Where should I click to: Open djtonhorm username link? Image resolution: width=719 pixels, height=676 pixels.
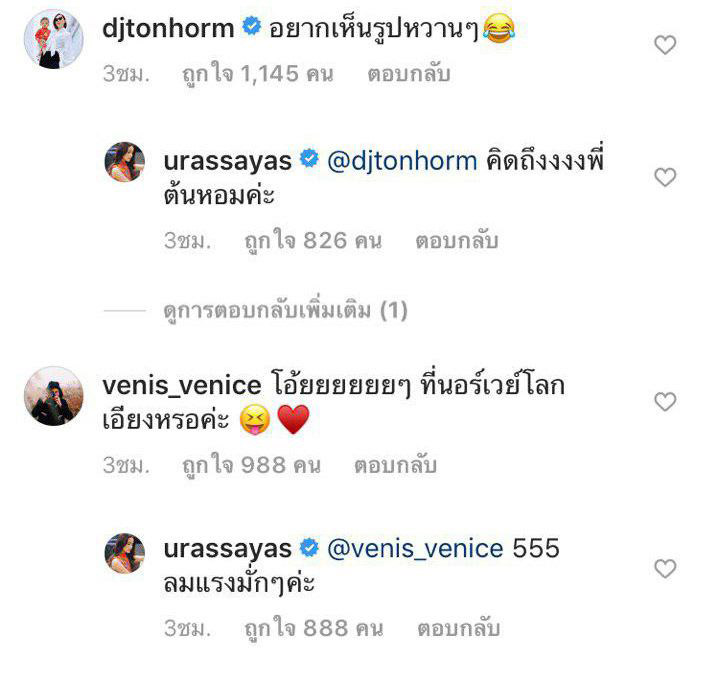tap(168, 28)
